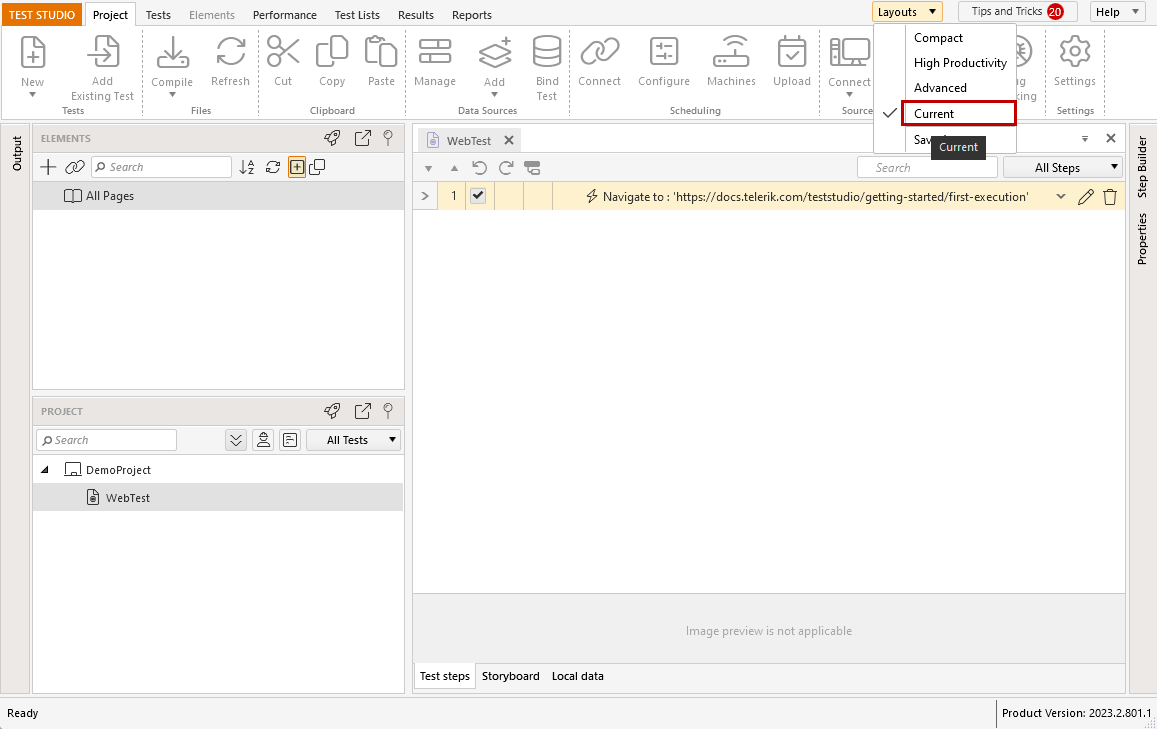Screen dimensions: 1157x729
Task: Pop out the Project panel
Action: [x=362, y=411]
